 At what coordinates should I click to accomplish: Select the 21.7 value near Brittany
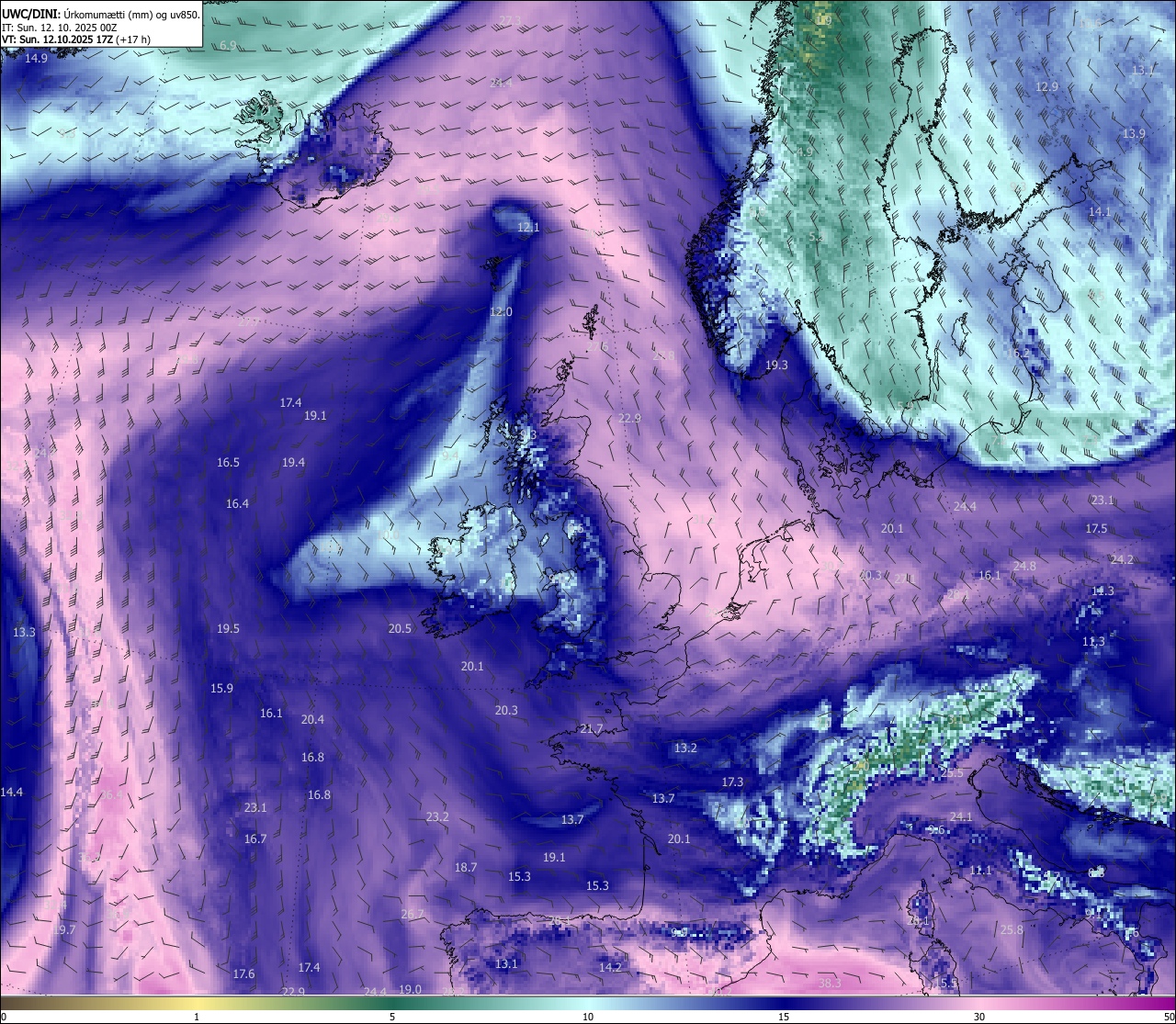(x=591, y=729)
